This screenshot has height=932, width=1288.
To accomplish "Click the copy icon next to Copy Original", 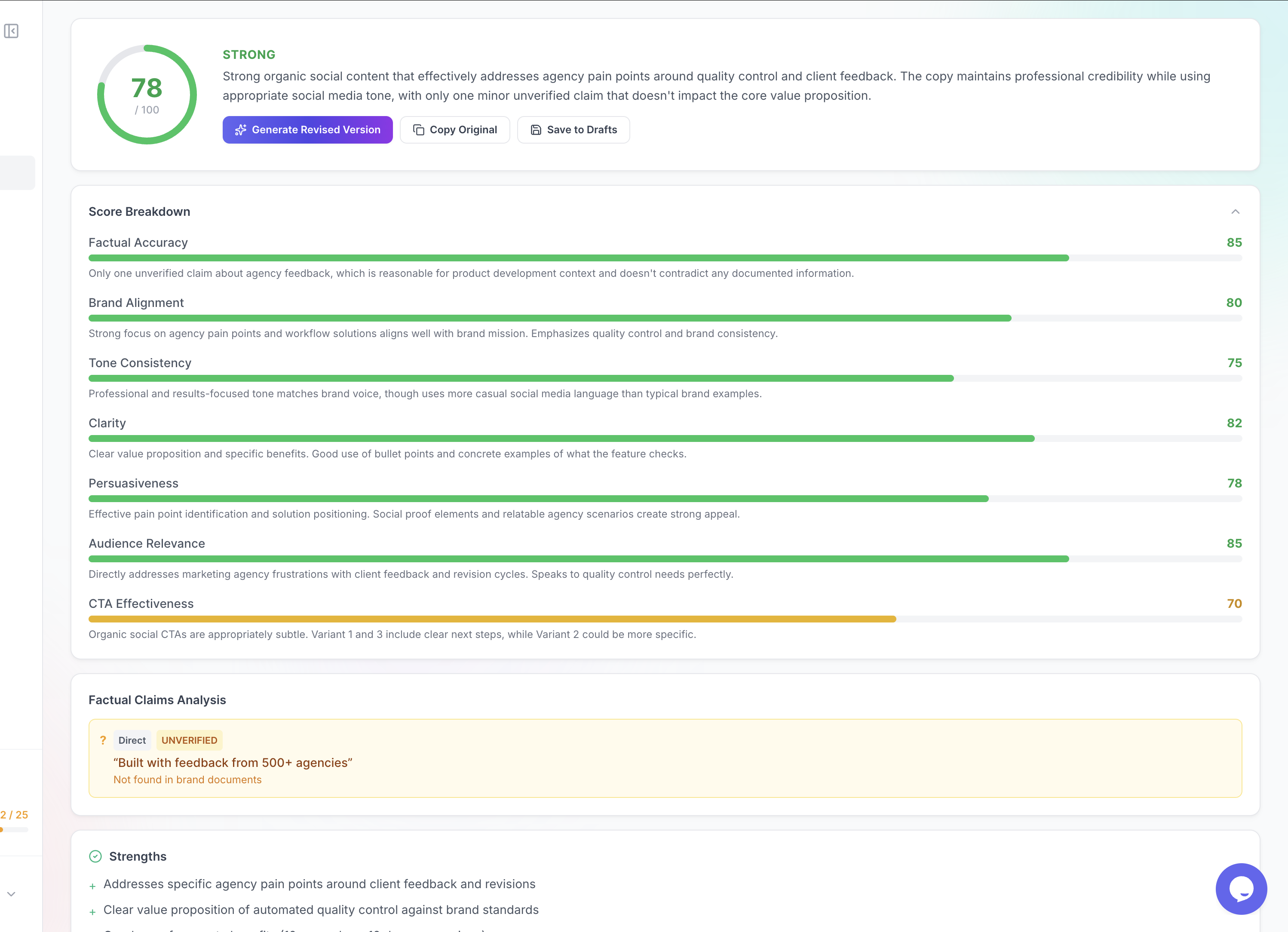I will (x=419, y=130).
